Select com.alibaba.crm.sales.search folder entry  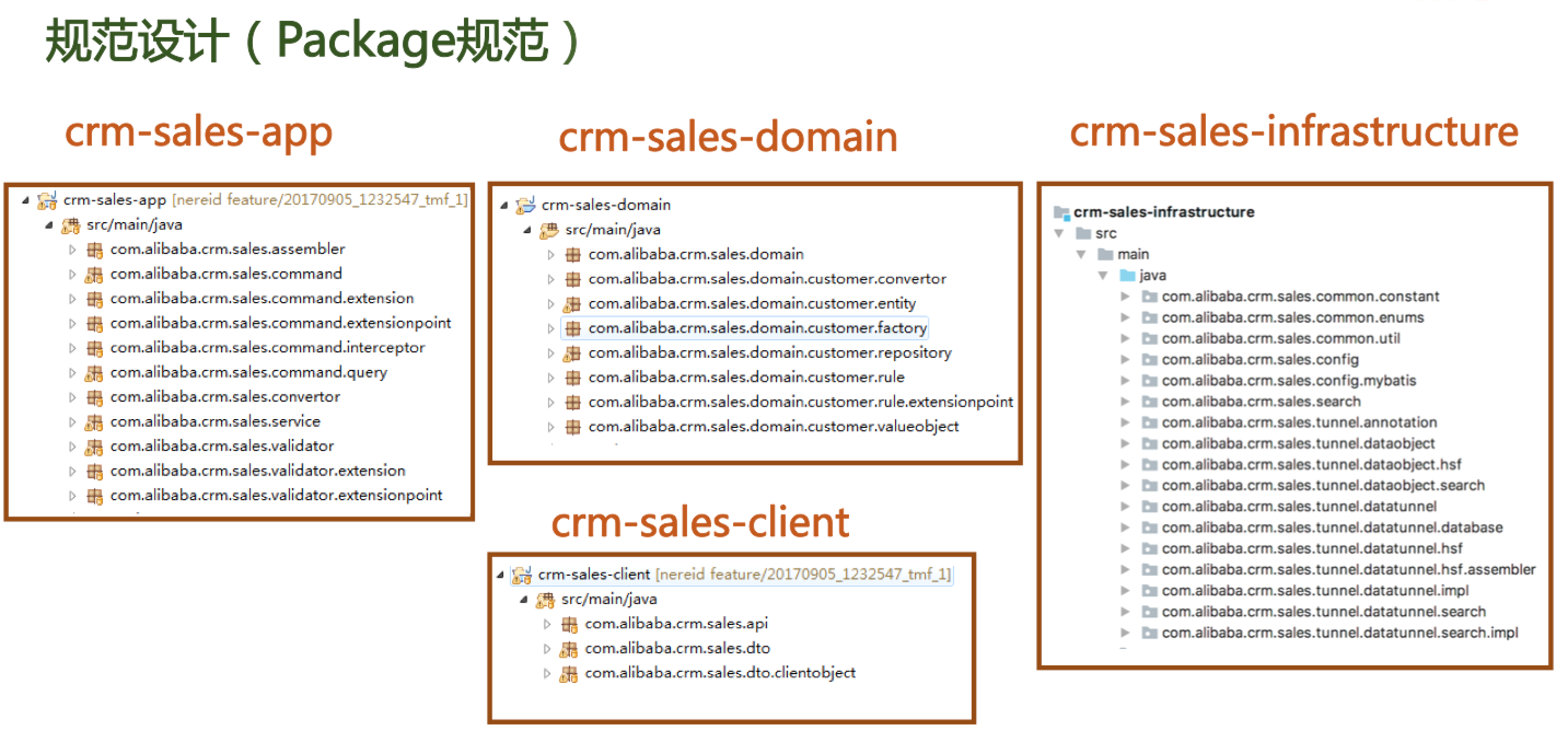point(1261,402)
